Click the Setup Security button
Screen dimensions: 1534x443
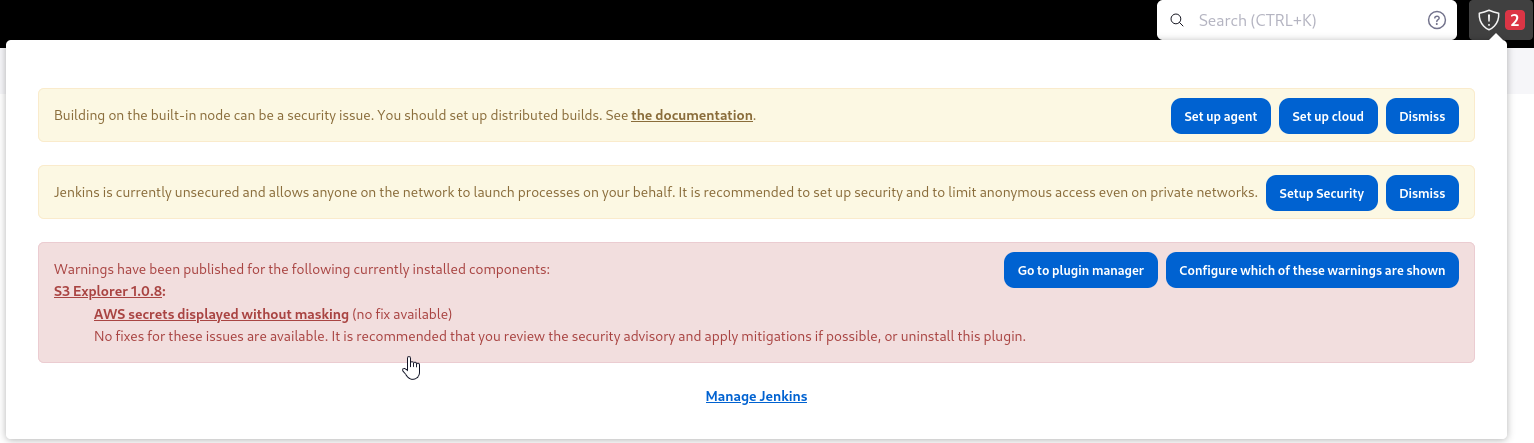(1322, 193)
